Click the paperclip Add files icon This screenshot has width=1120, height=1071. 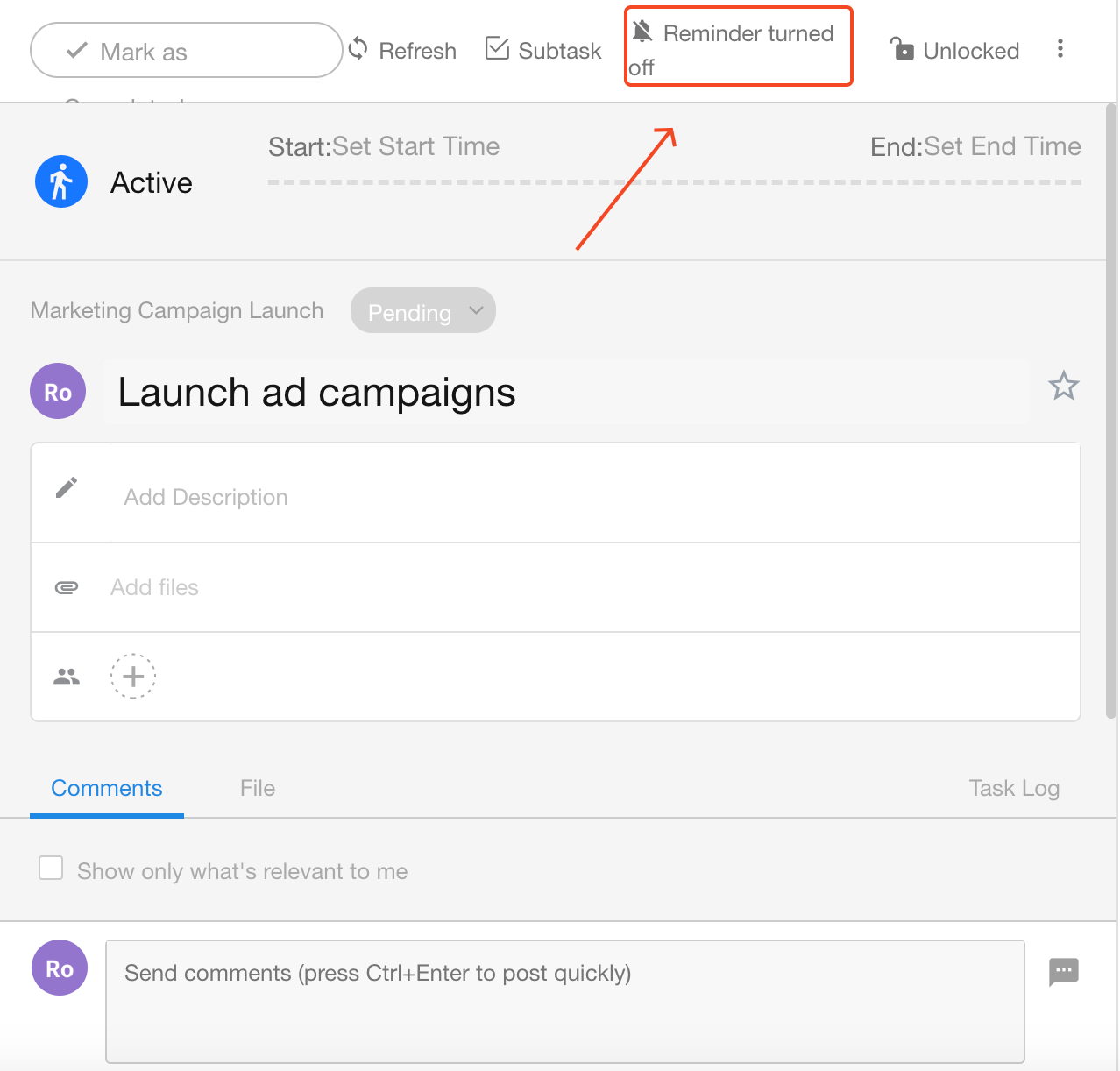pyautogui.click(x=67, y=587)
